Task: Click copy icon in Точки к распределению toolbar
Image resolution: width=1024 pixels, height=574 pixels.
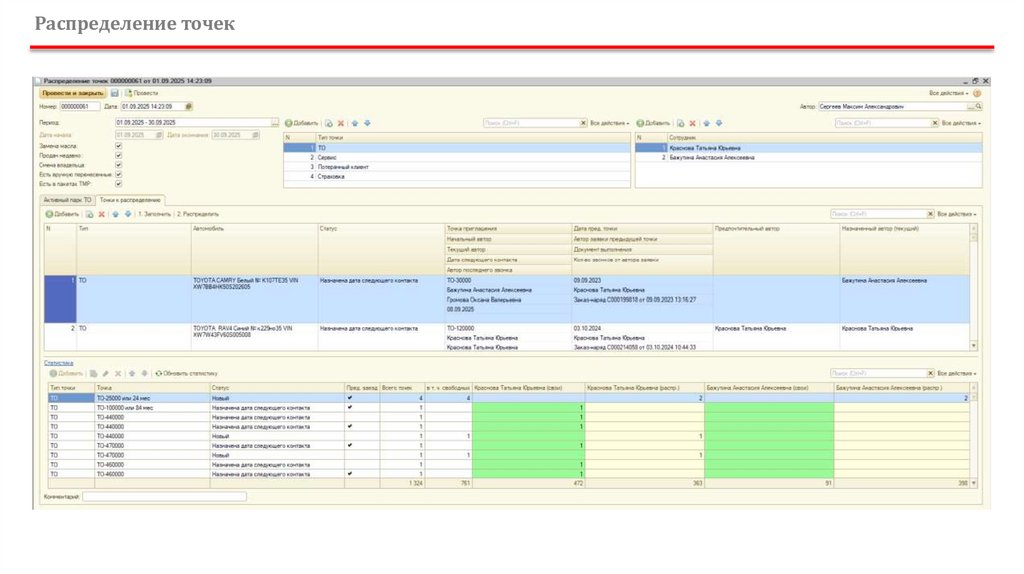Action: [89, 214]
